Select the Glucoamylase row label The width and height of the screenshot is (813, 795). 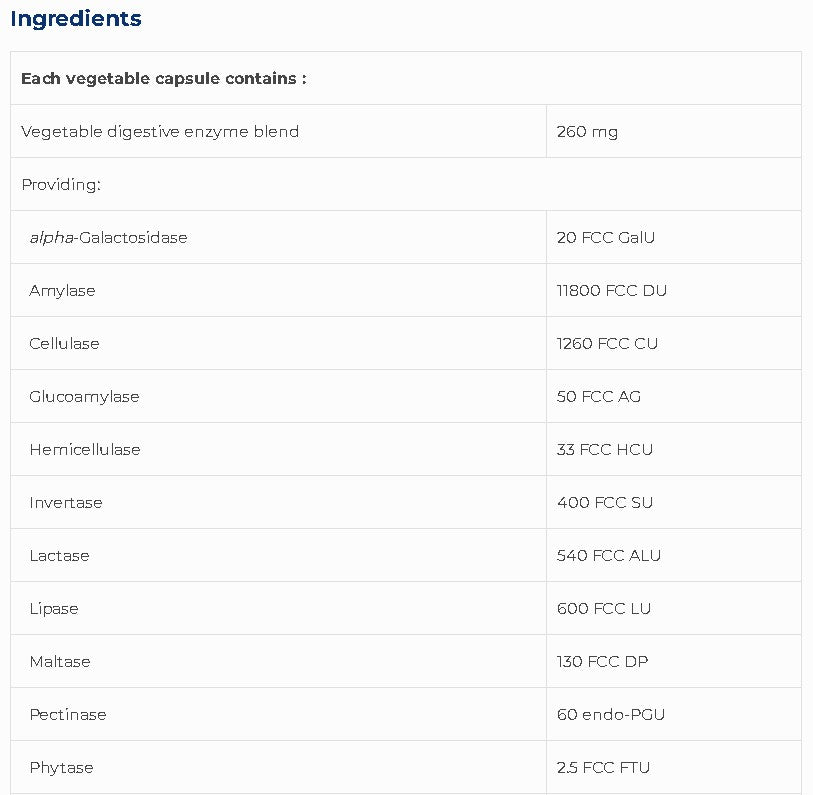84,396
